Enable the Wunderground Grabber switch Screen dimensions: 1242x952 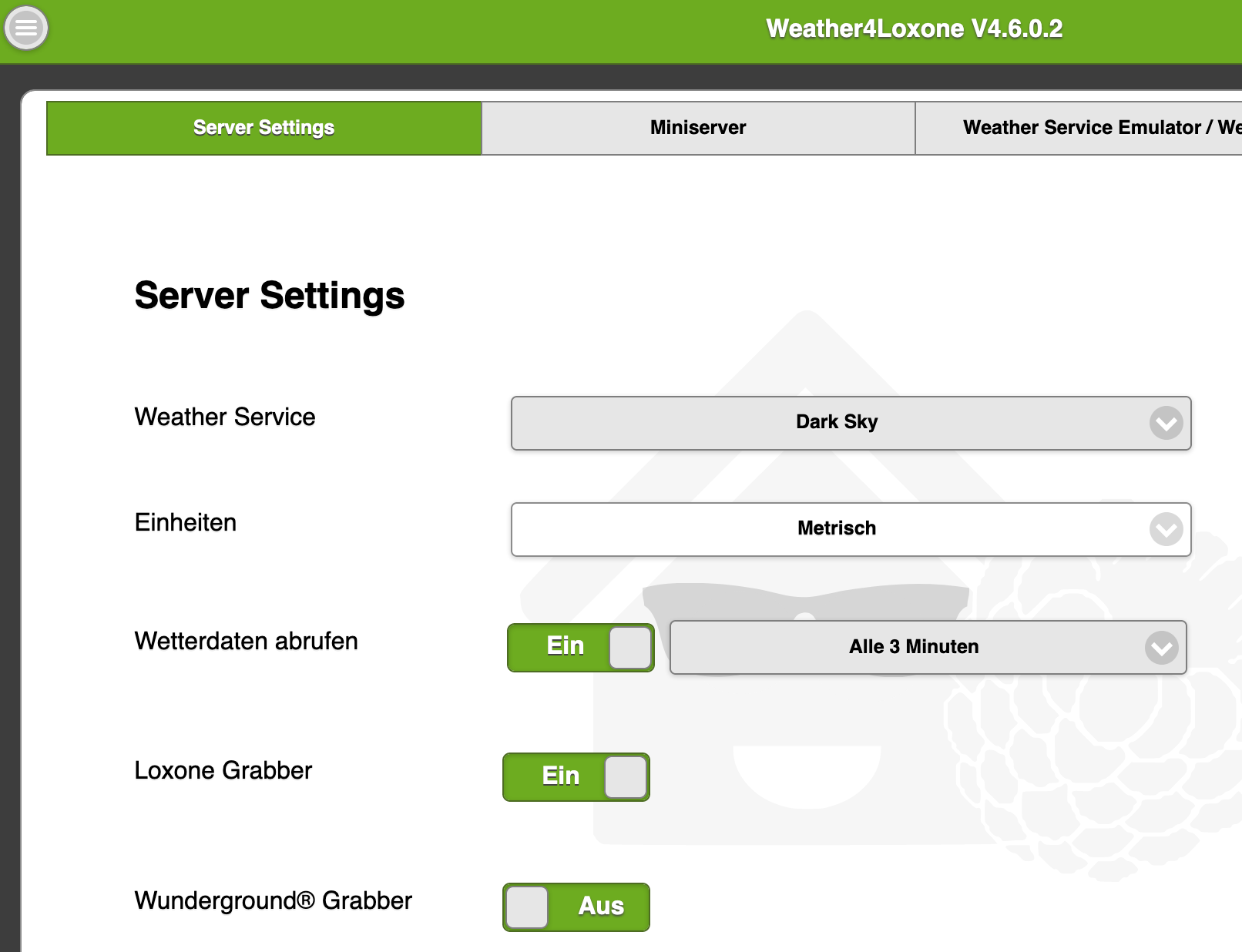pos(576,907)
